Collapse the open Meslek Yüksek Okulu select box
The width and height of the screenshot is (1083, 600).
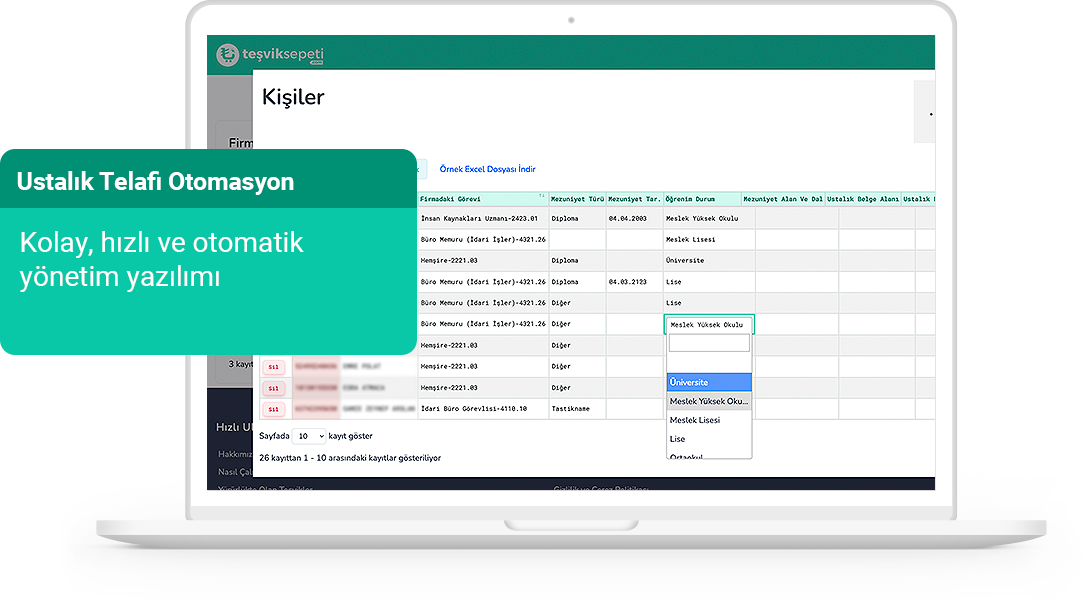click(x=709, y=324)
